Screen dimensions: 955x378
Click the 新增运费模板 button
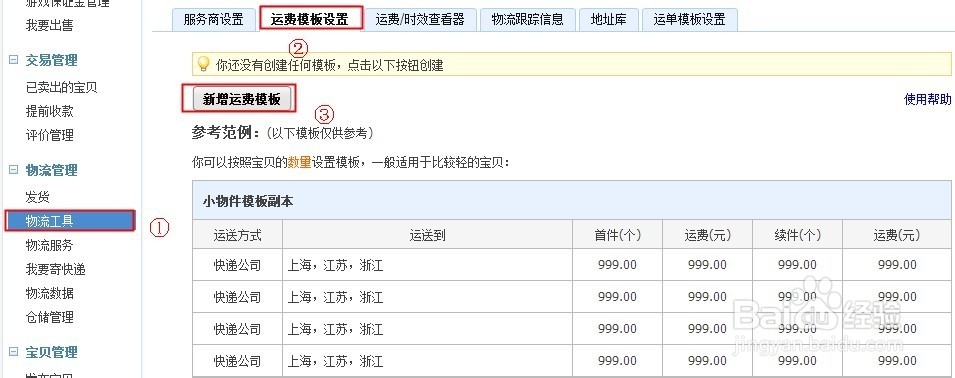click(242, 99)
